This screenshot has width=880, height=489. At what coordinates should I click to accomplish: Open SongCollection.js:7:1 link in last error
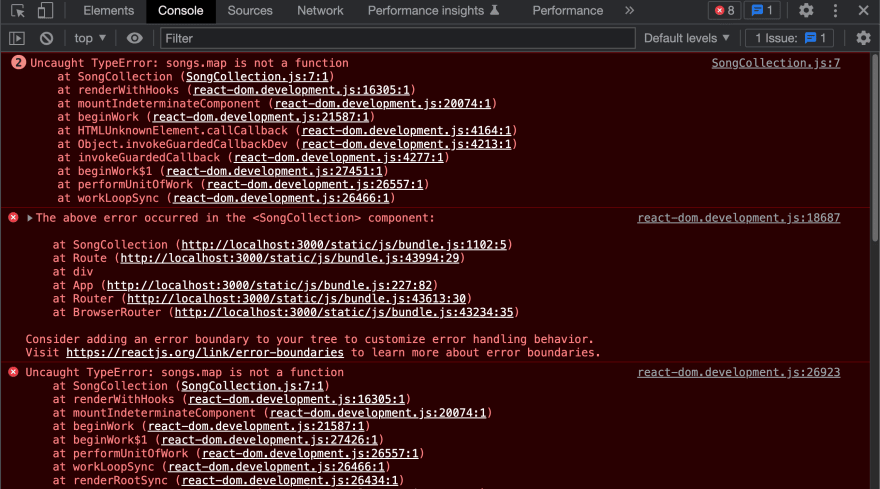pyautogui.click(x=253, y=386)
